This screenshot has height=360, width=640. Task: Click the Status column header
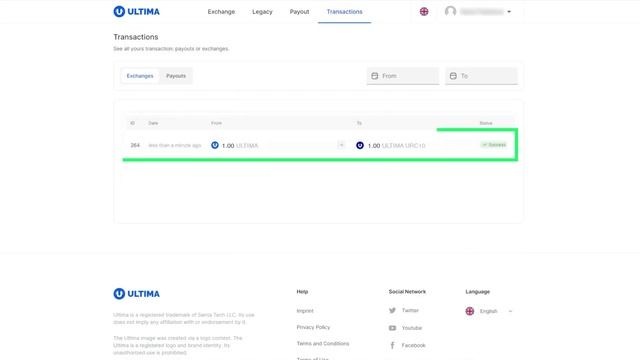click(486, 123)
